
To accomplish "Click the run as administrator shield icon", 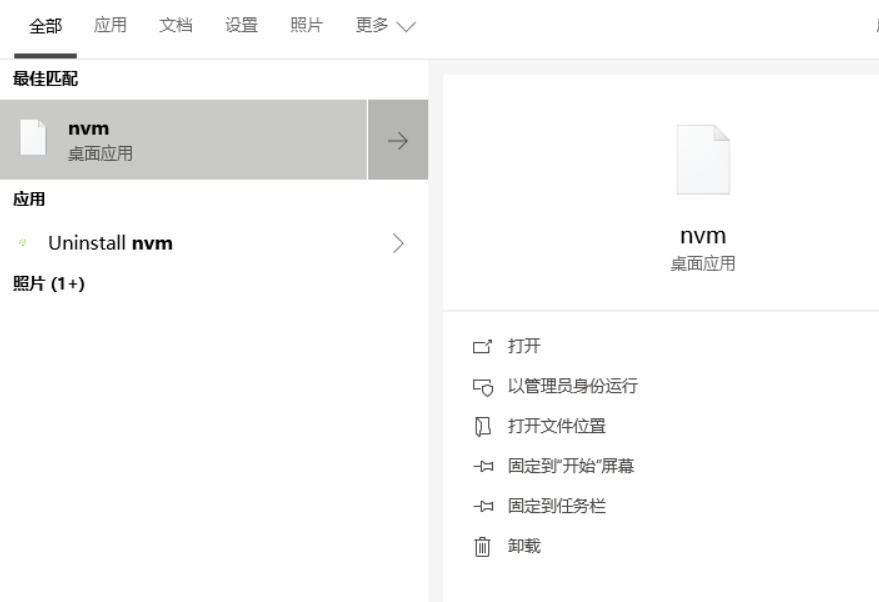I will tap(482, 386).
